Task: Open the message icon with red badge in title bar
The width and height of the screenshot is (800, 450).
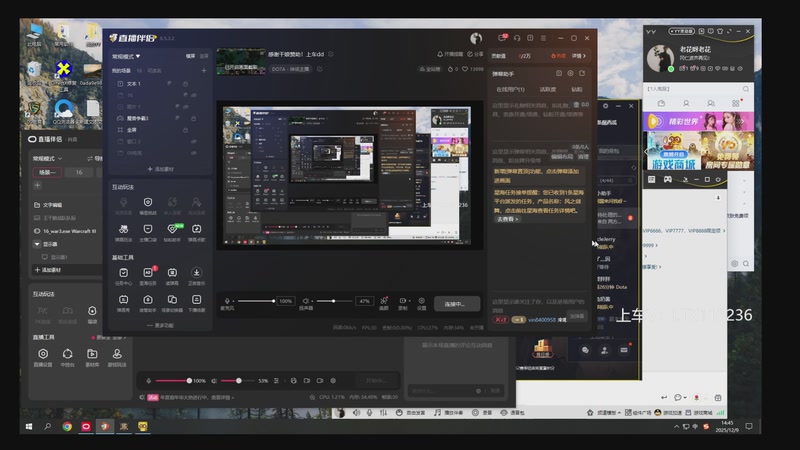Action: [502, 38]
